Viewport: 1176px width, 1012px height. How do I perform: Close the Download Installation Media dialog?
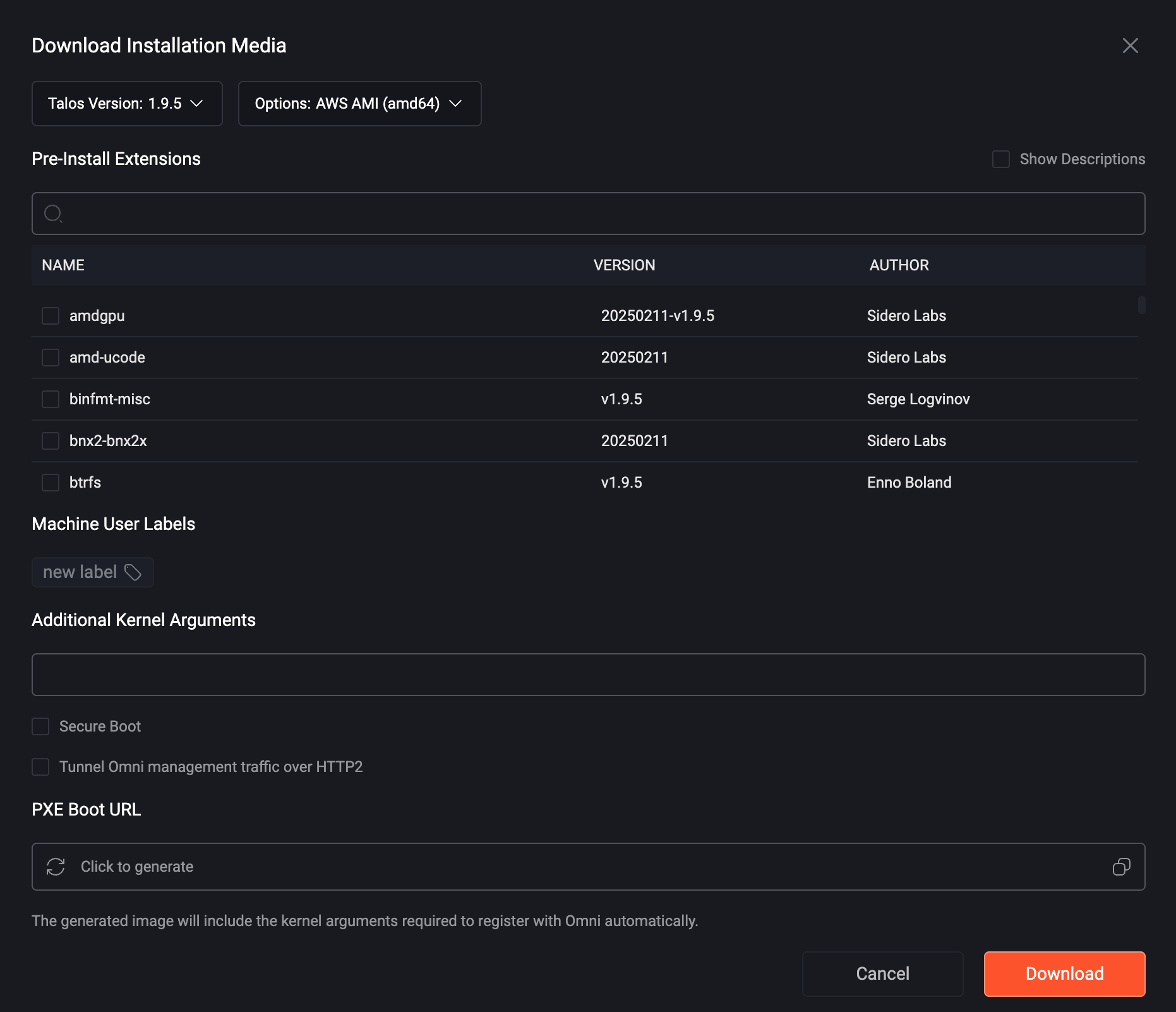(1130, 45)
